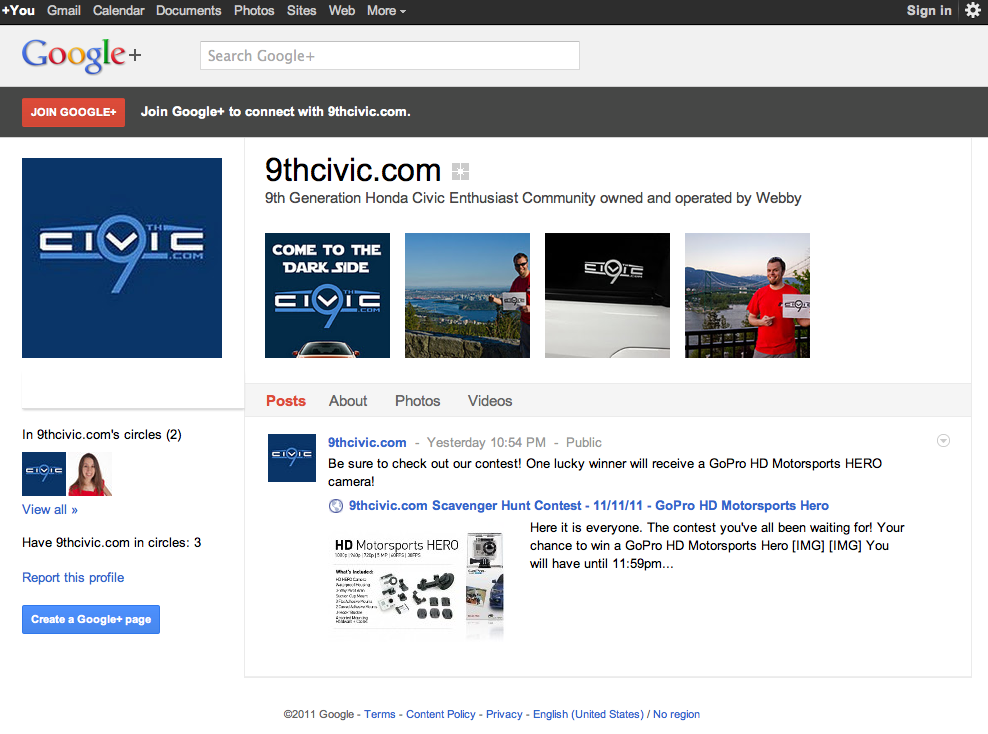The image size is (988, 734).
Task: Open the photo of man in red shirt
Action: (747, 295)
